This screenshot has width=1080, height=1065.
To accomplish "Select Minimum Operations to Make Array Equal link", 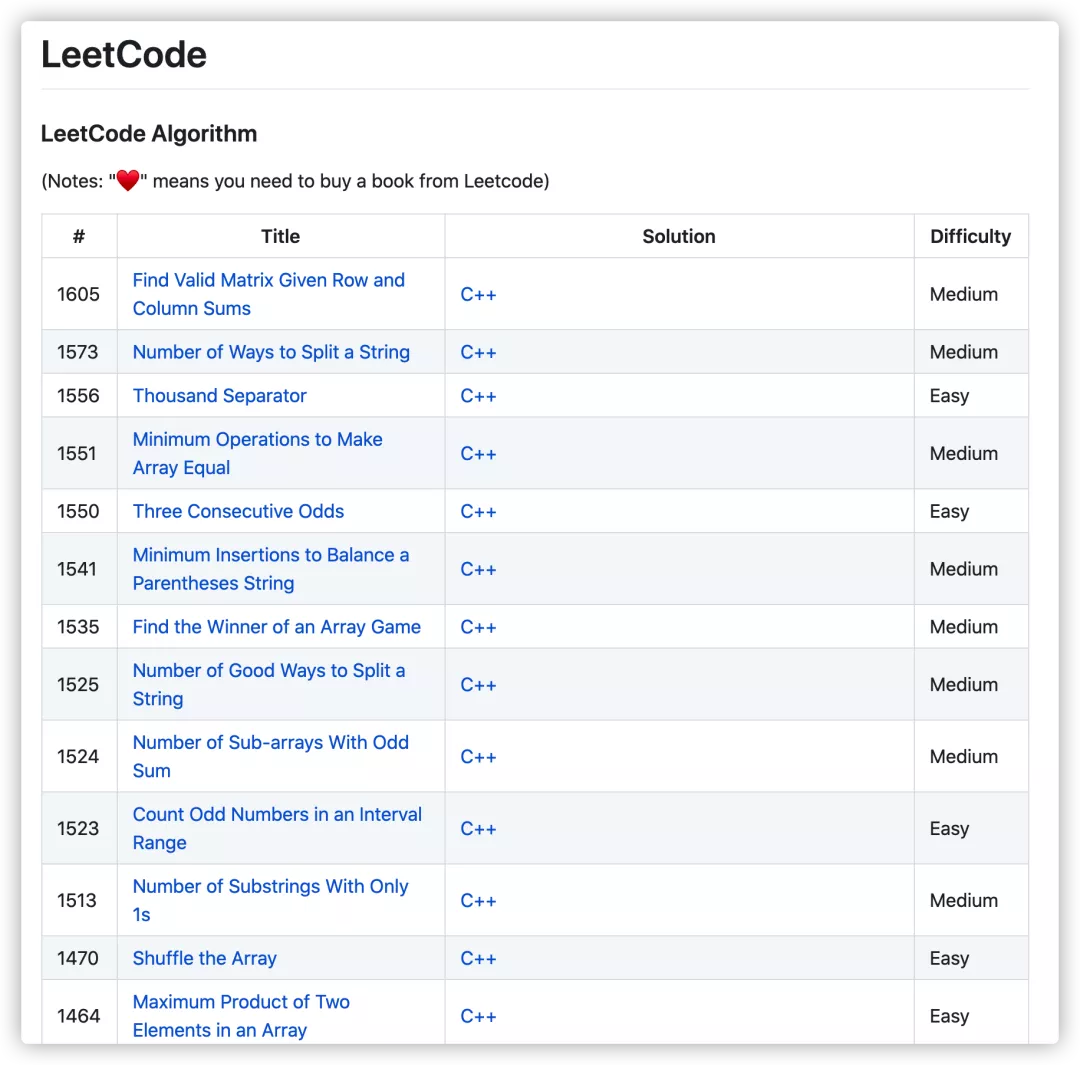I will point(257,440).
